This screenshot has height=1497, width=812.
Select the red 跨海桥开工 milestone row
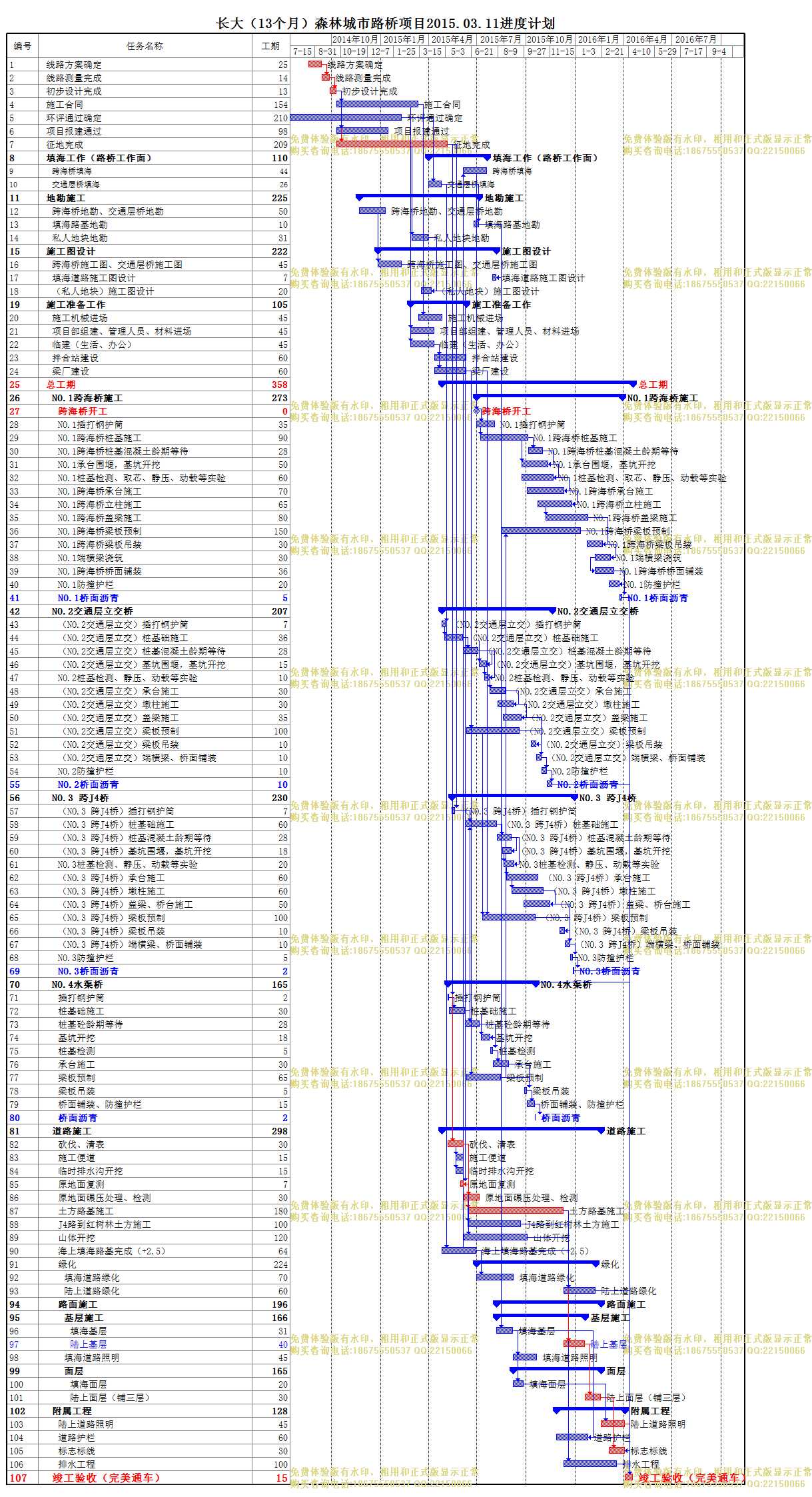point(148,411)
